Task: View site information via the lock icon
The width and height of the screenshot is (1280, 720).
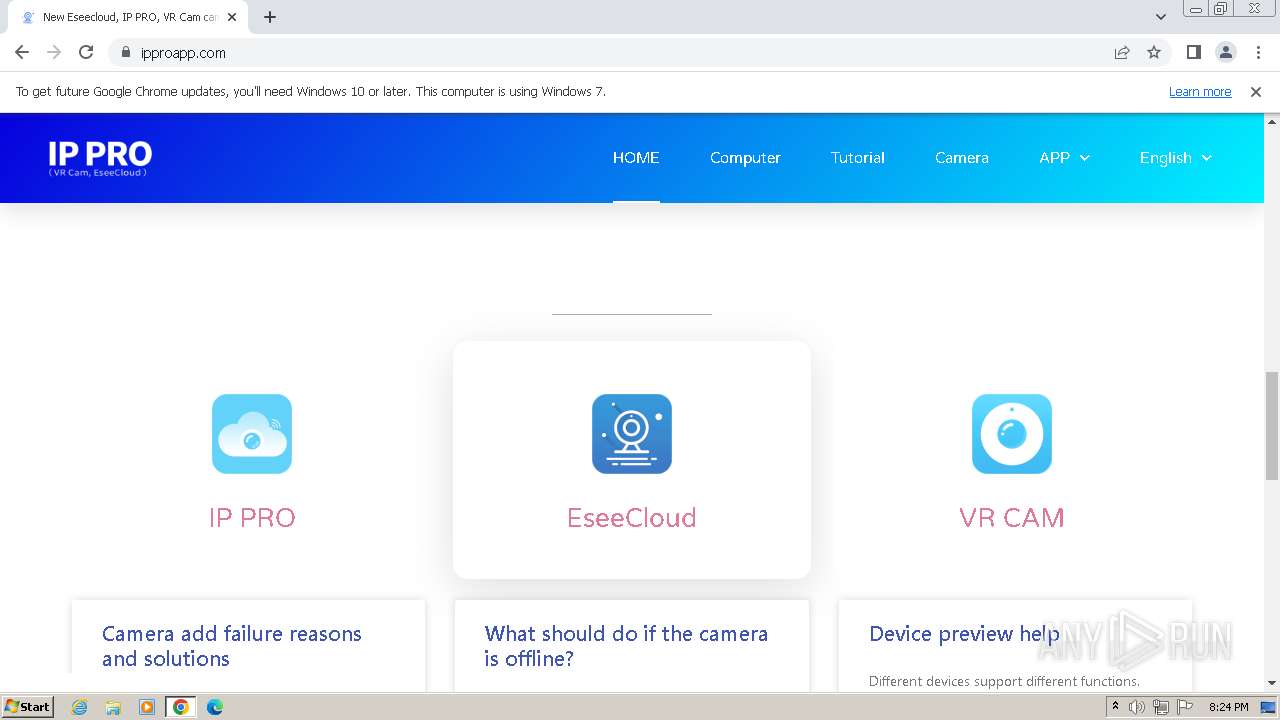Action: click(x=126, y=53)
